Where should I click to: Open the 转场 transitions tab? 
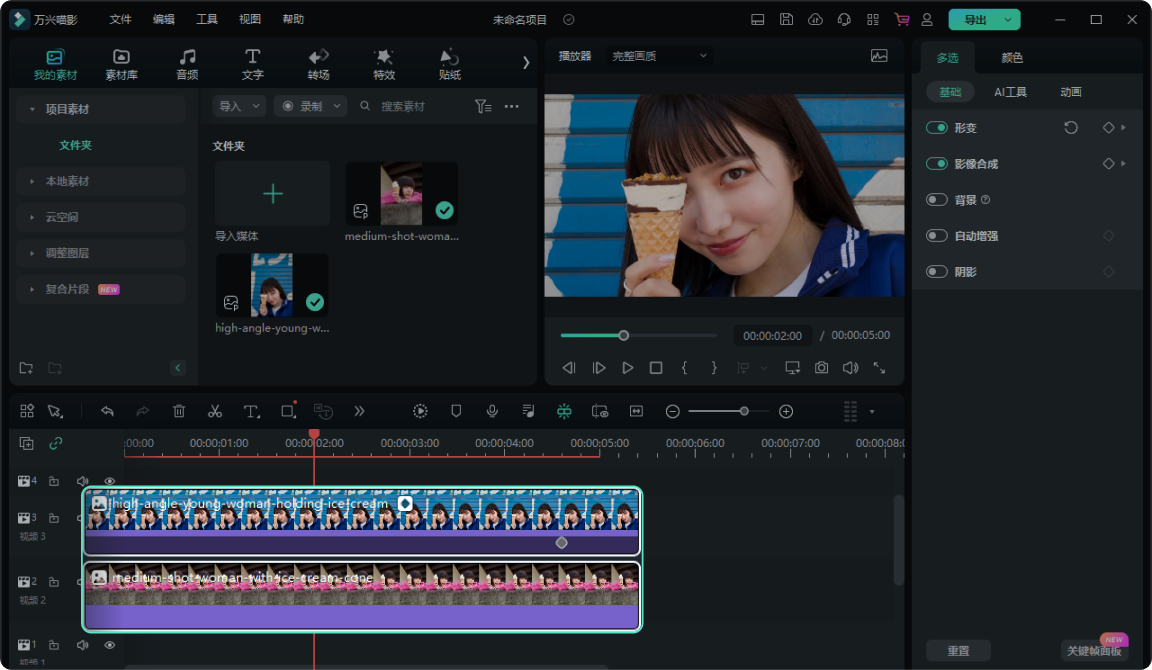318,64
